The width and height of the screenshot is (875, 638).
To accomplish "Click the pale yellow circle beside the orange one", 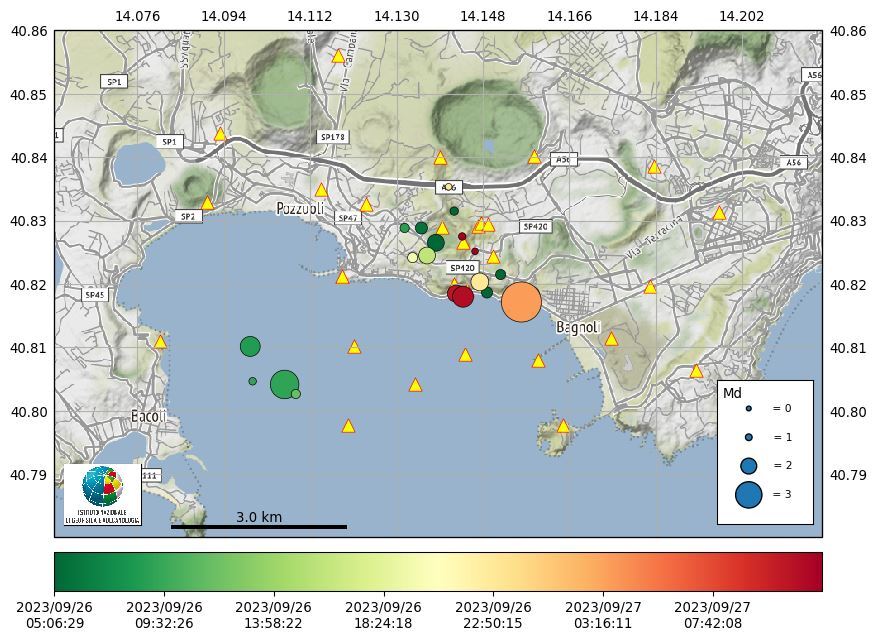I will 480,282.
